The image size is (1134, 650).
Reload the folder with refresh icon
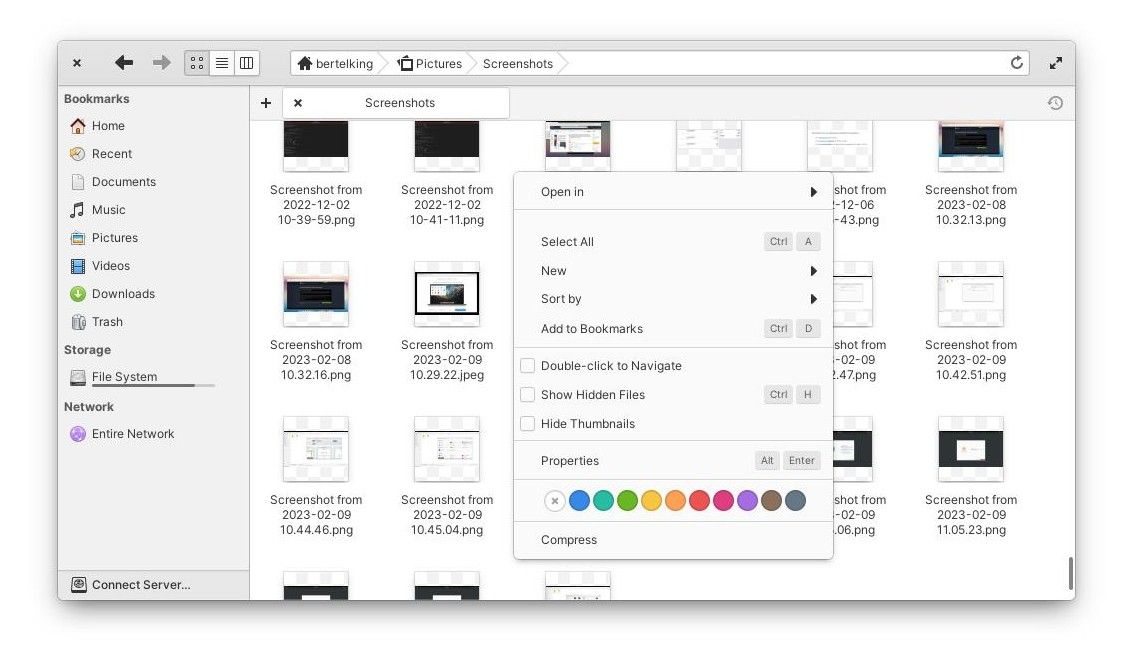pyautogui.click(x=1016, y=63)
